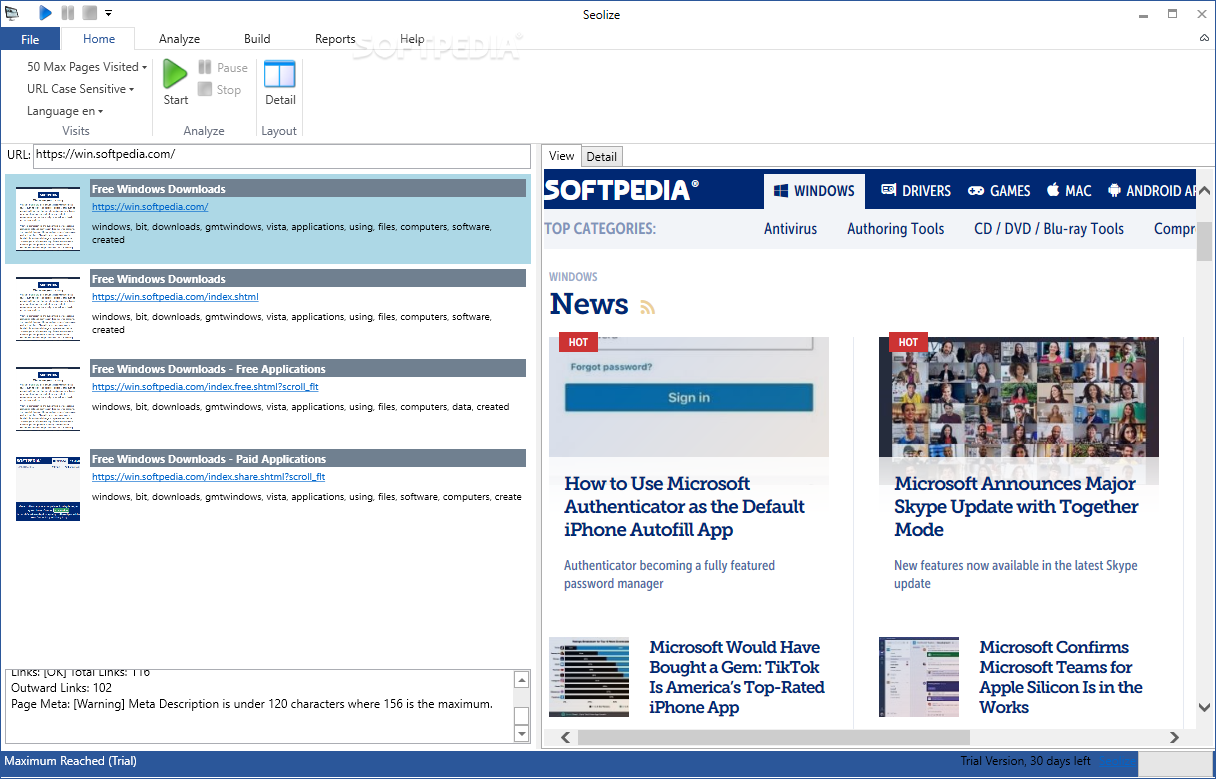Image resolution: width=1216 pixels, height=779 pixels.
Task: Select the Detail tab in right pane
Action: (602, 157)
